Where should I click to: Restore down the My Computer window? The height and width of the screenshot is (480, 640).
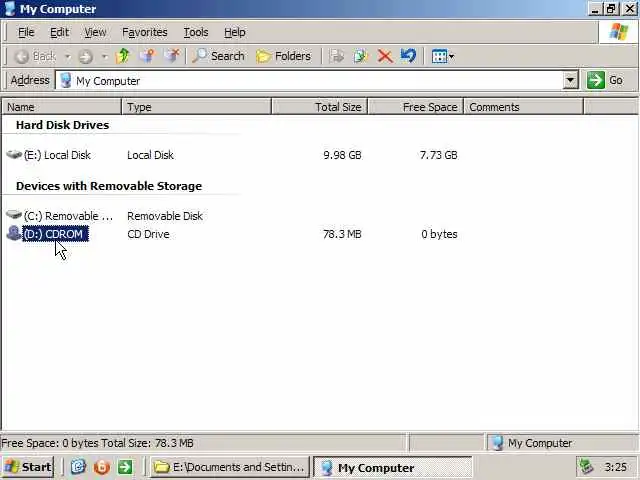coord(611,9)
